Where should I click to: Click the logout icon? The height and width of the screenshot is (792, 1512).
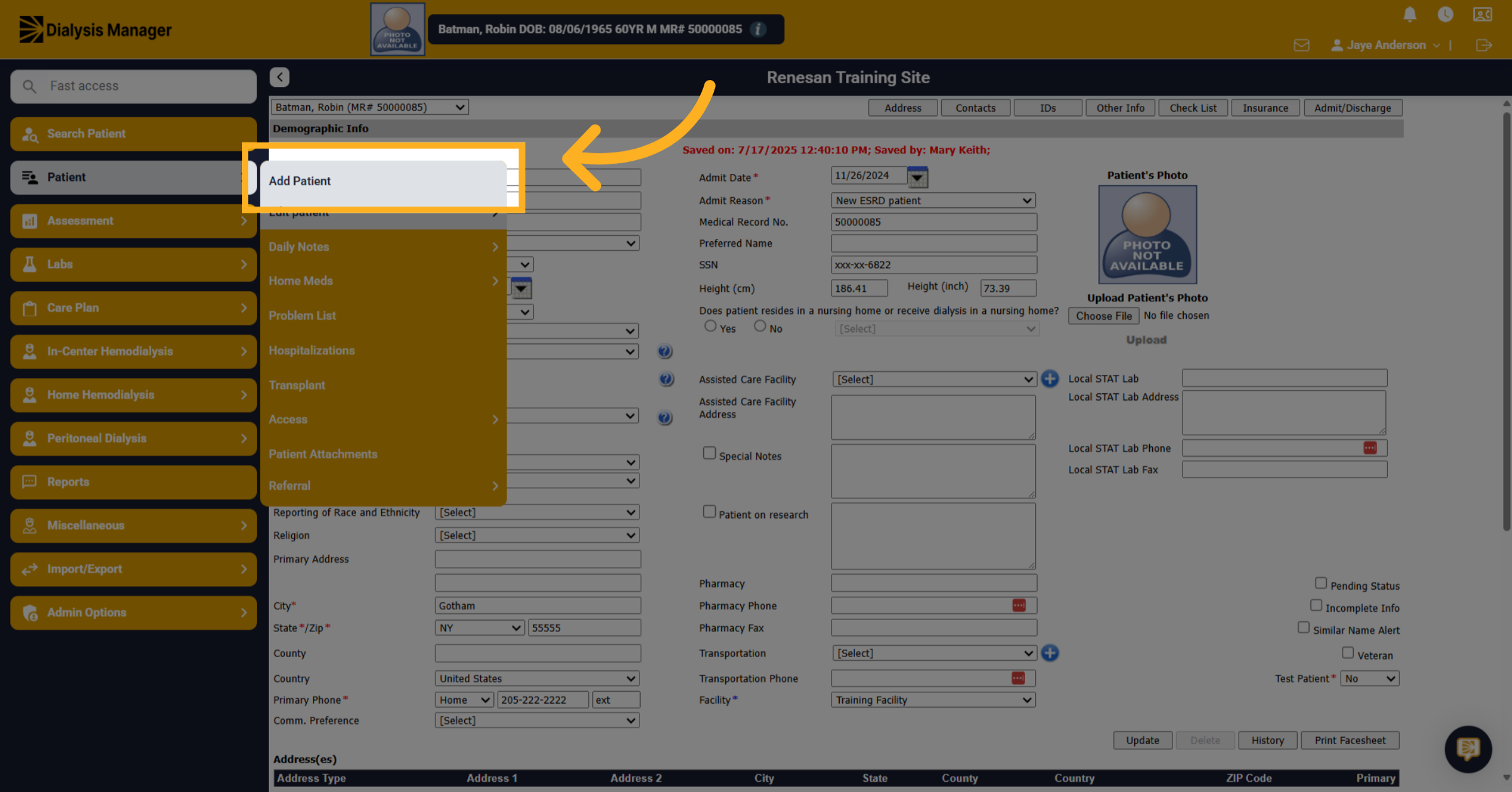pos(1484,45)
